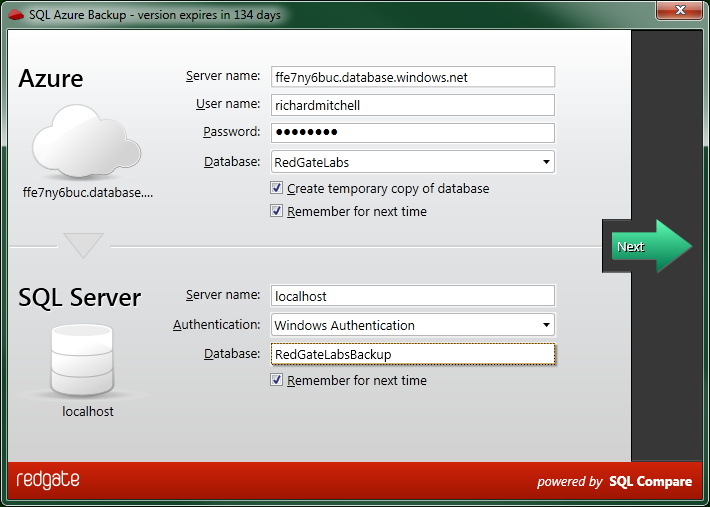The image size is (710, 507).
Task: Toggle Create temporary copy of database checkbox
Action: pos(276,187)
